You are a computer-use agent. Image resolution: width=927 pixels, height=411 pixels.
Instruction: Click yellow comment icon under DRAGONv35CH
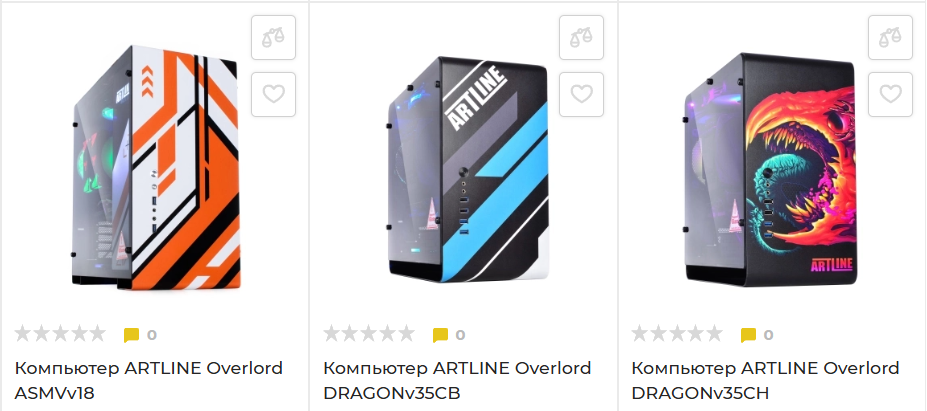point(748,335)
